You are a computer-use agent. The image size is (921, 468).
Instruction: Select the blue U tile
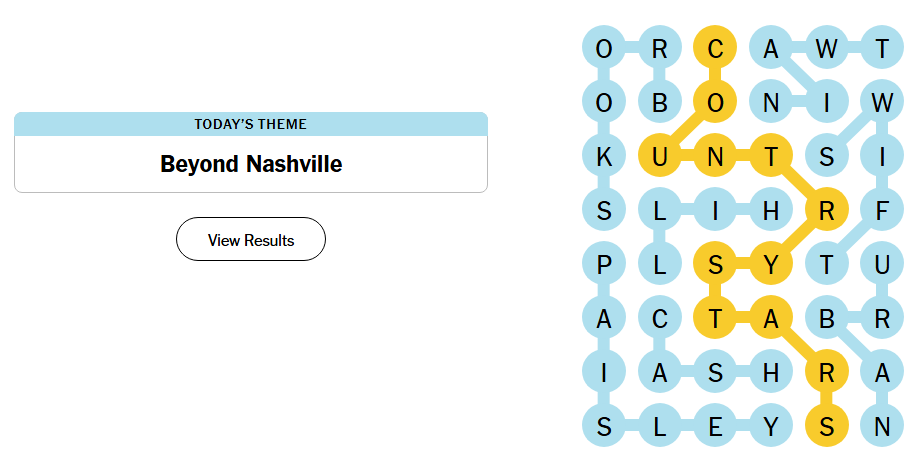[882, 264]
